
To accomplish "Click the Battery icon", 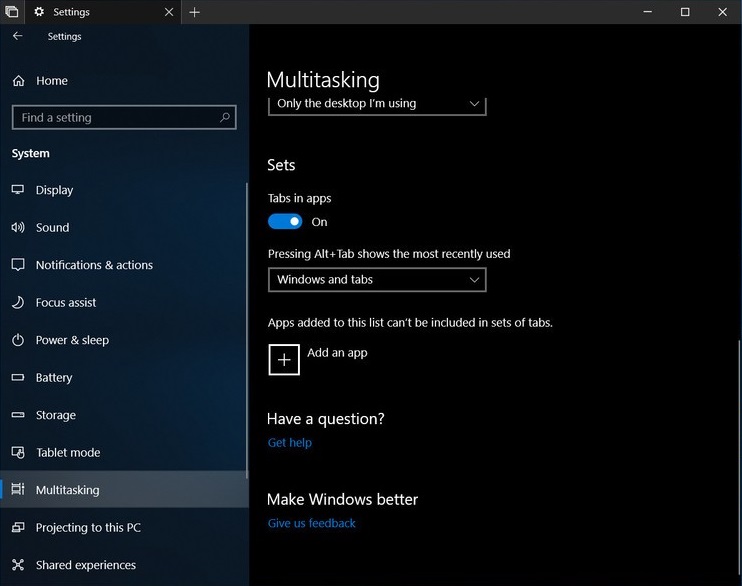I will 18,377.
